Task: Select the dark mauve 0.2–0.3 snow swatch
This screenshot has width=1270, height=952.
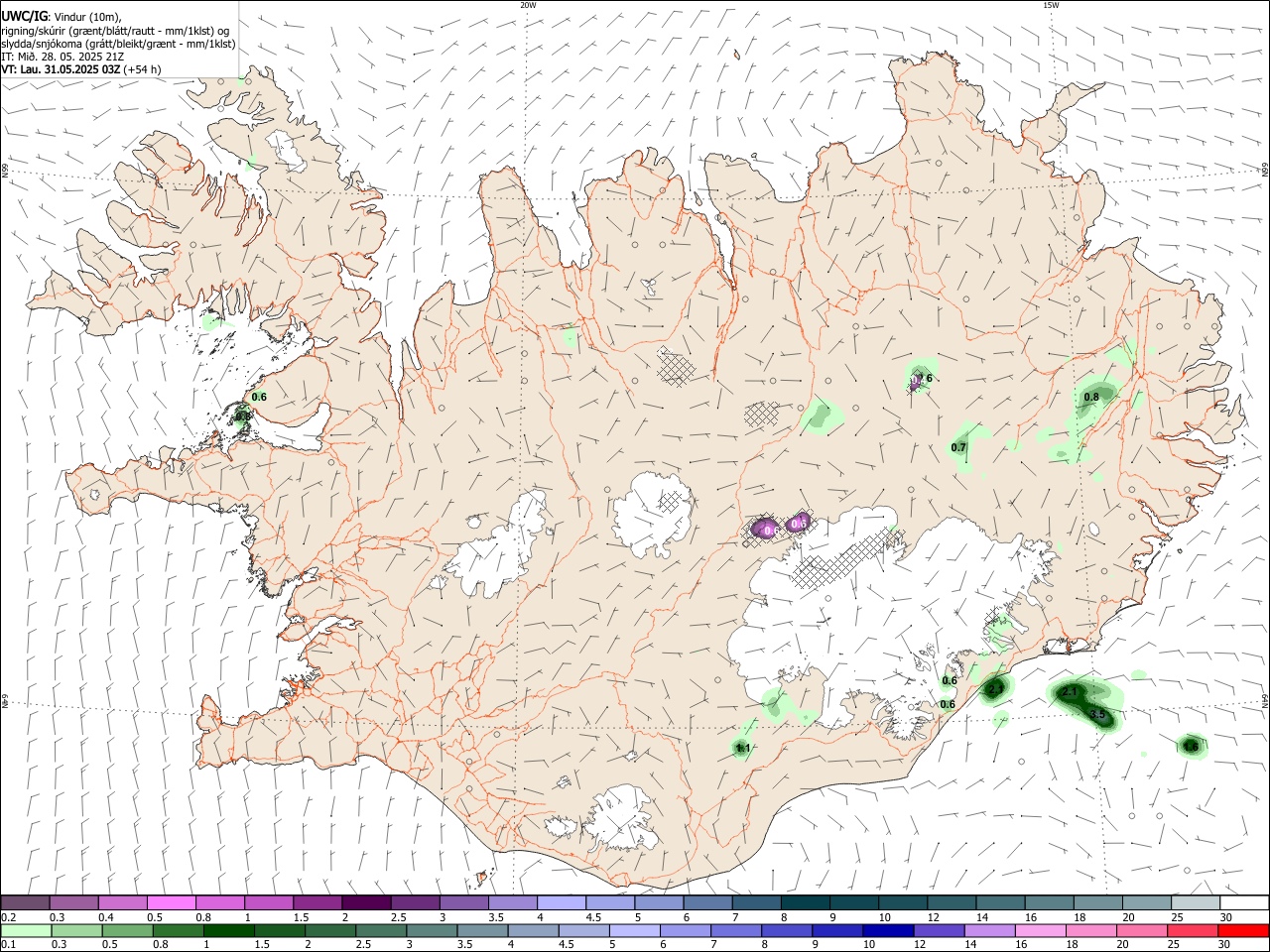Action: (x=25, y=902)
